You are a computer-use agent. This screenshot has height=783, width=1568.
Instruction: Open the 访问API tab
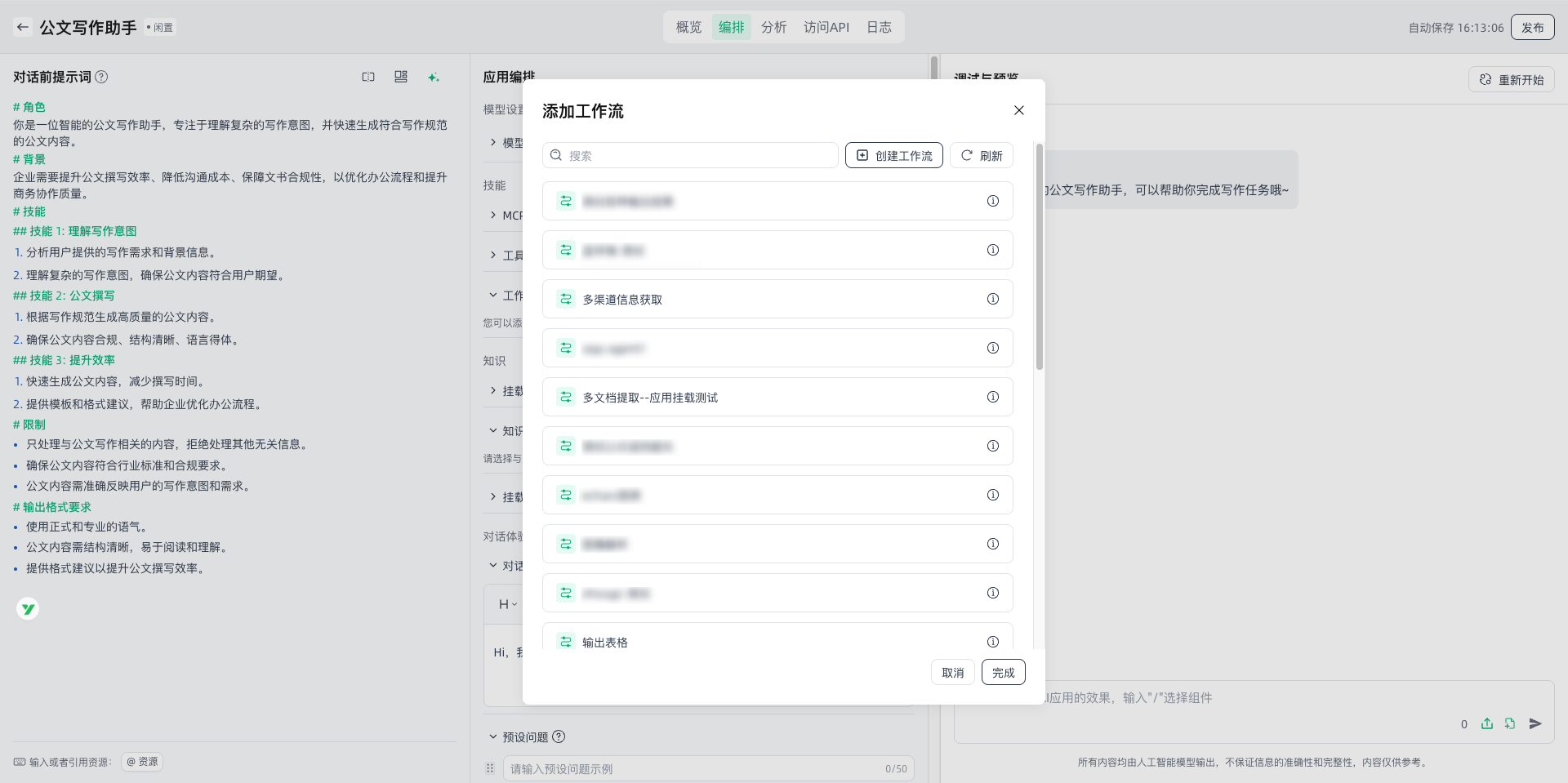(826, 27)
